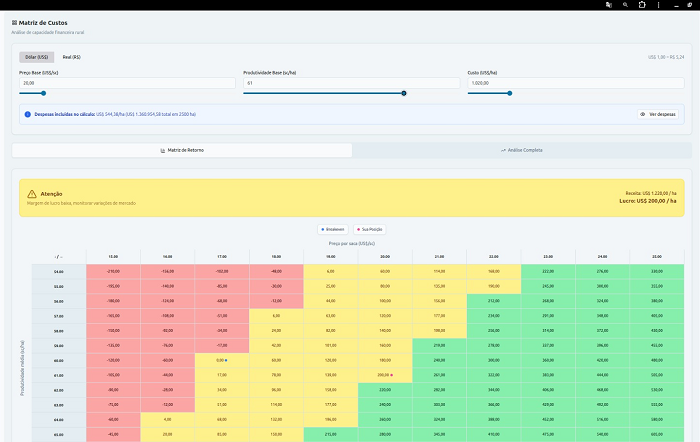The width and height of the screenshot is (700, 442).
Task: Switch currency to Real (R$)
Action: (x=73, y=57)
